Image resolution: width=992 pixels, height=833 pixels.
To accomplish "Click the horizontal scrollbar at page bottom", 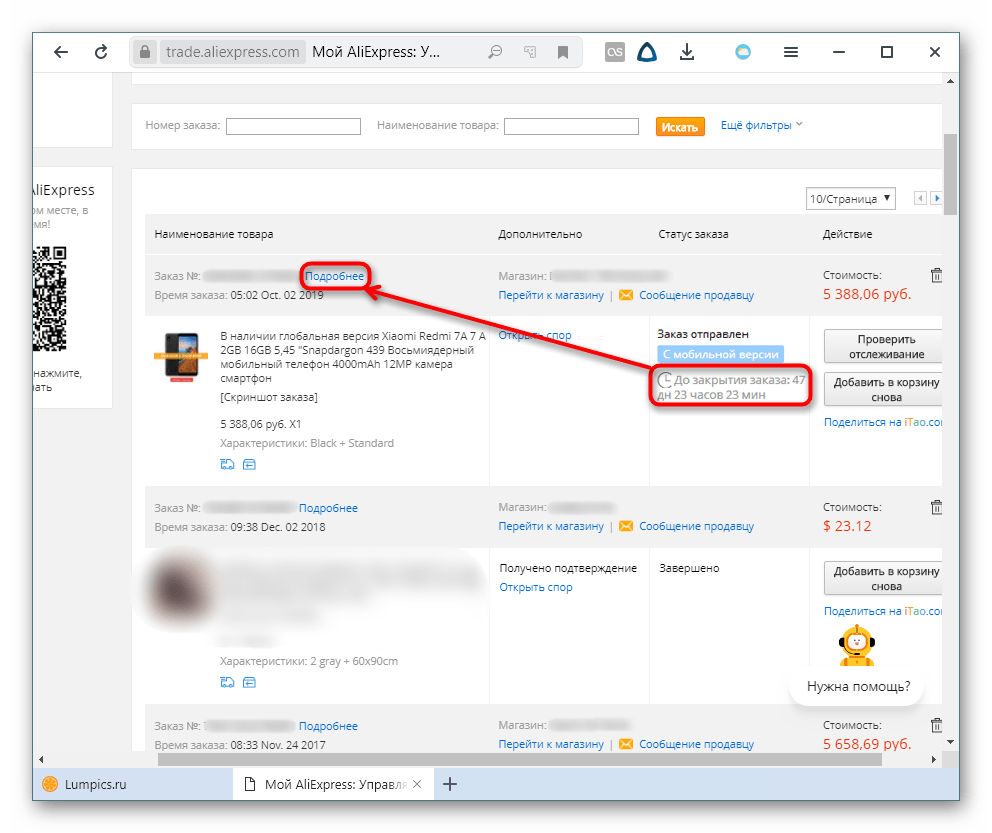I will click(x=519, y=760).
